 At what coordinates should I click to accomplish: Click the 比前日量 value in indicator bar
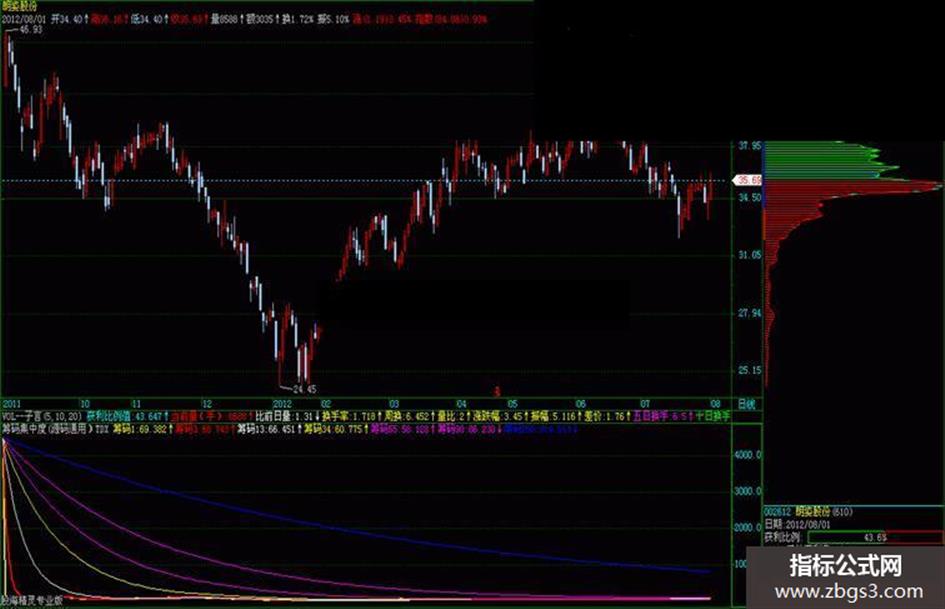point(287,416)
